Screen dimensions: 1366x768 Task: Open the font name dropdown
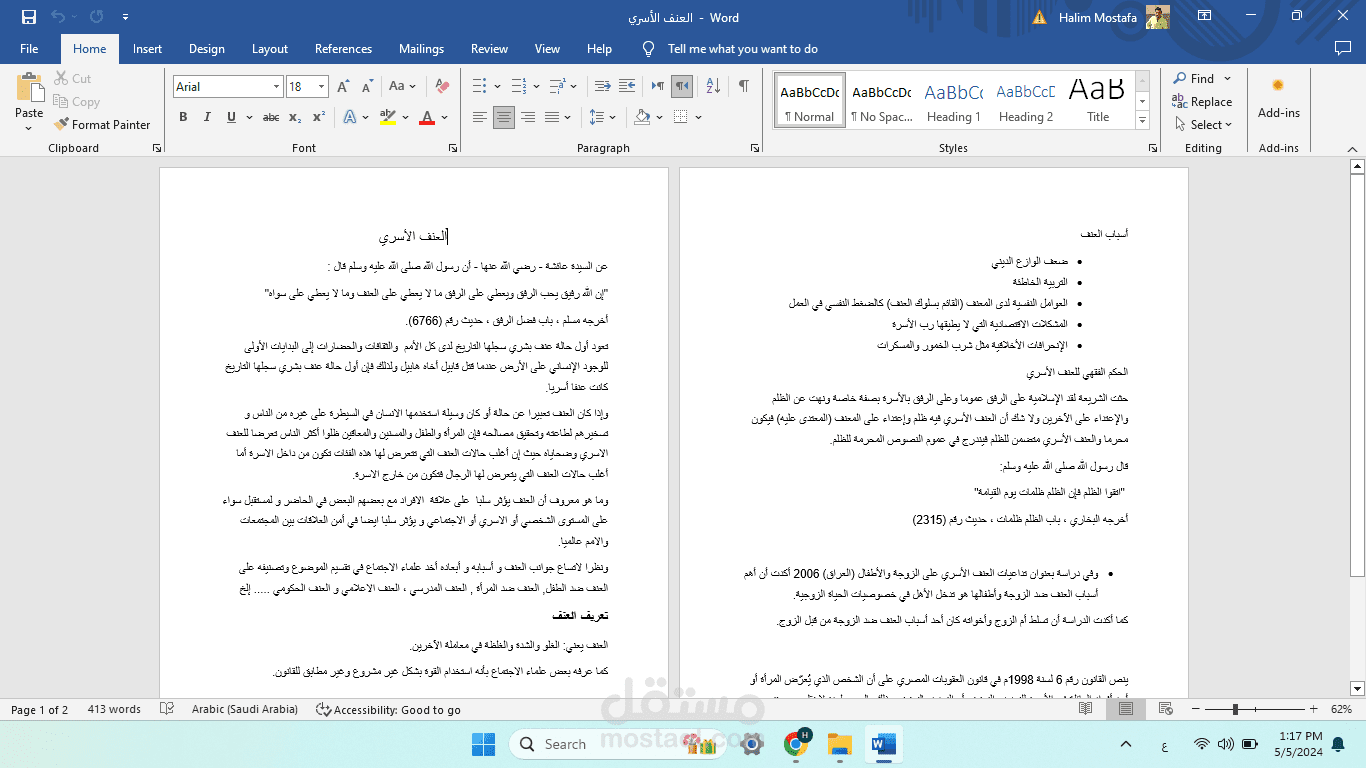[276, 87]
